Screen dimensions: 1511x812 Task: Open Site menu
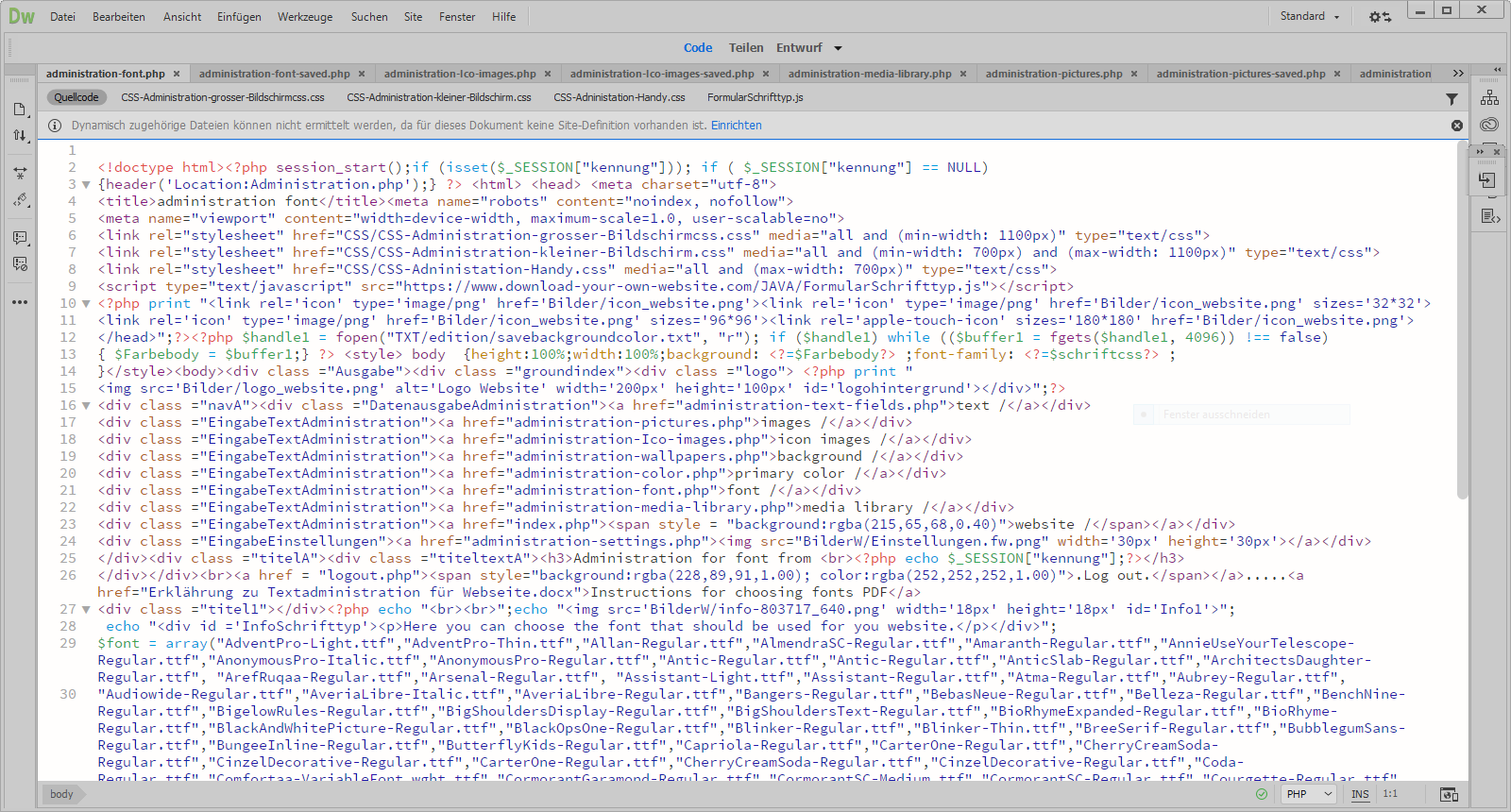413,17
